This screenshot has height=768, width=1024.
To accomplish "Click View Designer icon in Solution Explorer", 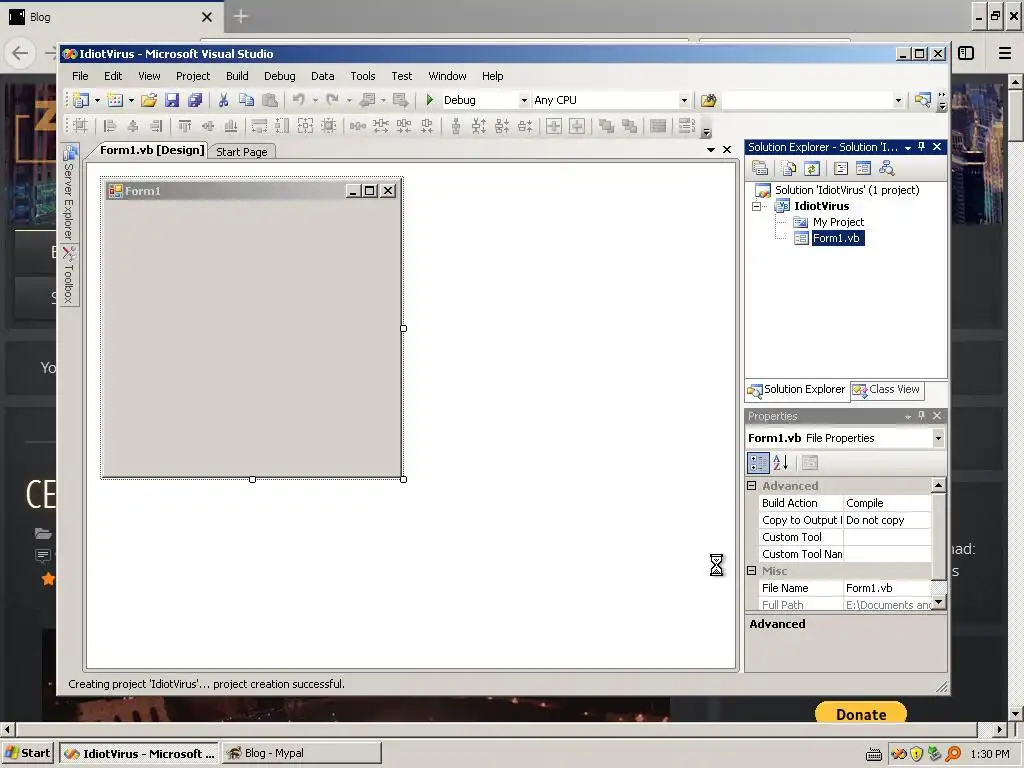I will [x=863, y=168].
